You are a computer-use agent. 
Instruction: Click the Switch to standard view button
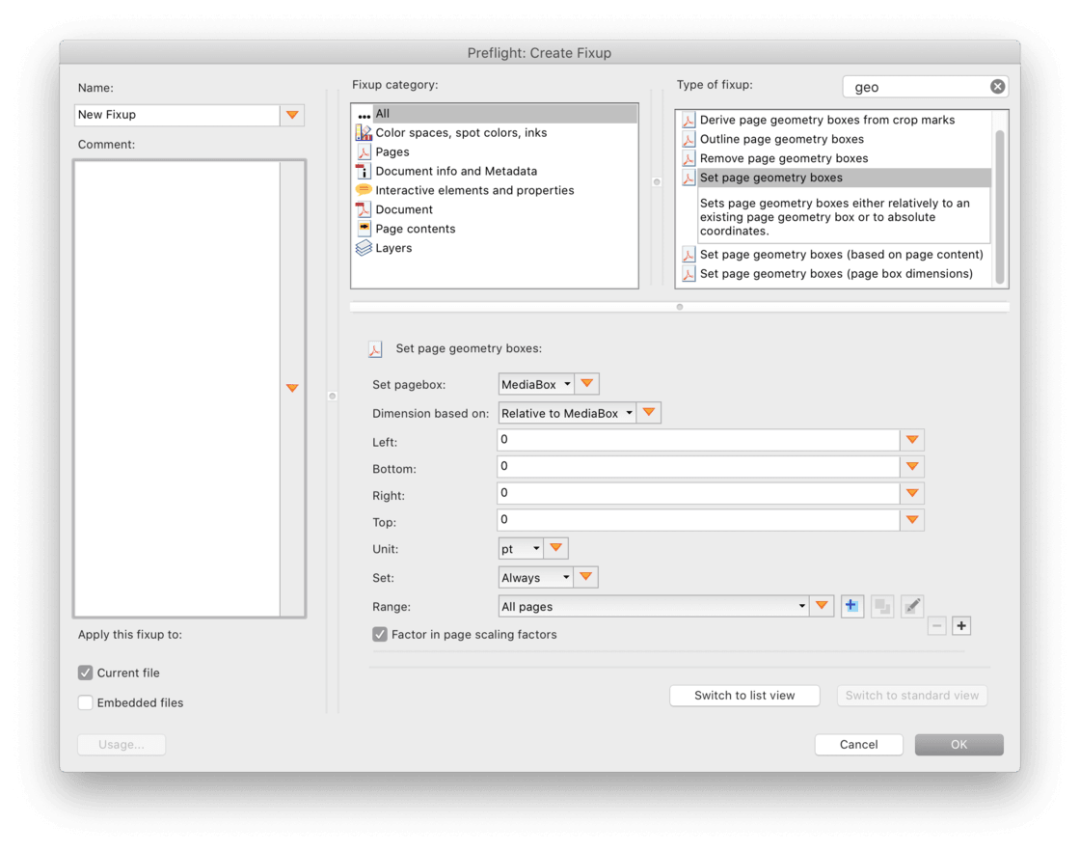pos(912,695)
